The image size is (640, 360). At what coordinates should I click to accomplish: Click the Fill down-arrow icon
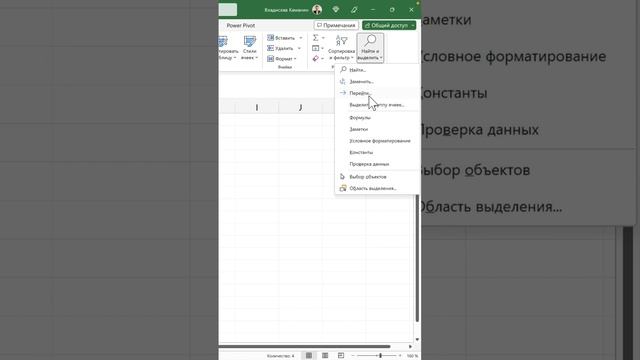coord(316,48)
